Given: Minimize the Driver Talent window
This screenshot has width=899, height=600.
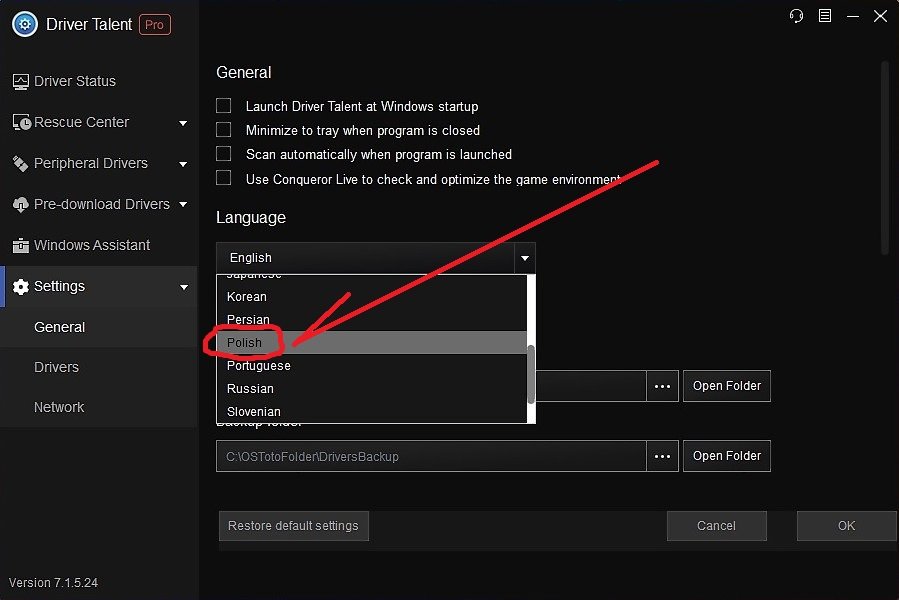Looking at the screenshot, I should [853, 16].
